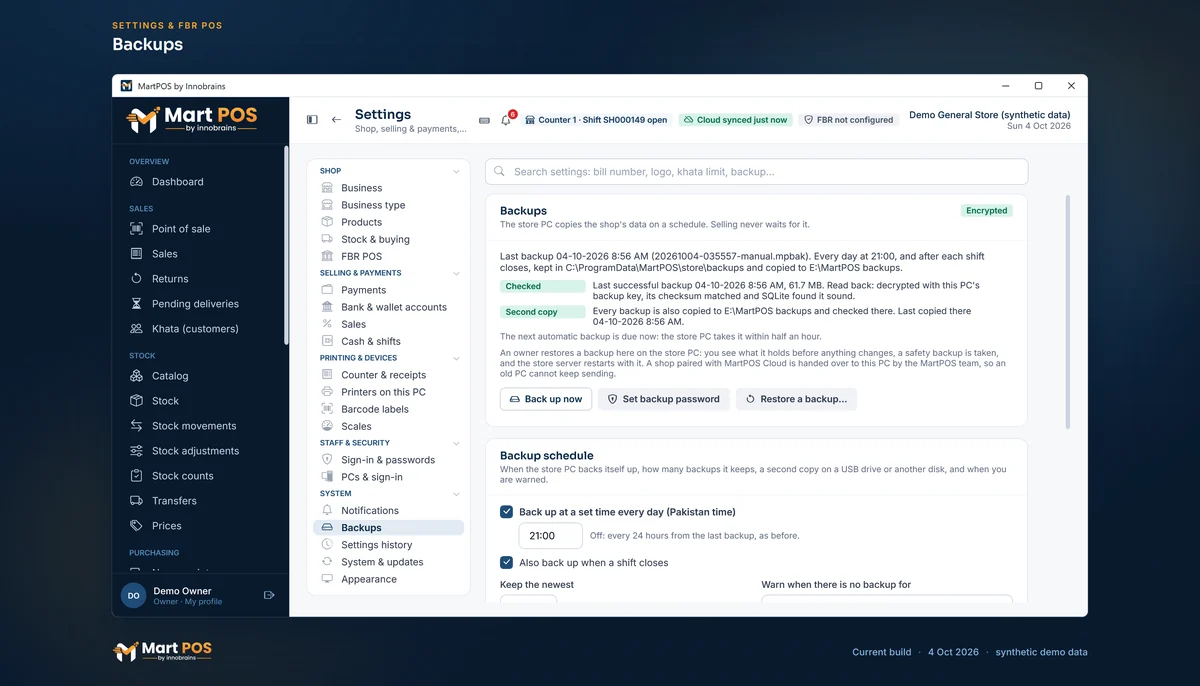Click the FBR not configured status chip
The height and width of the screenshot is (686, 1200).
(x=849, y=120)
